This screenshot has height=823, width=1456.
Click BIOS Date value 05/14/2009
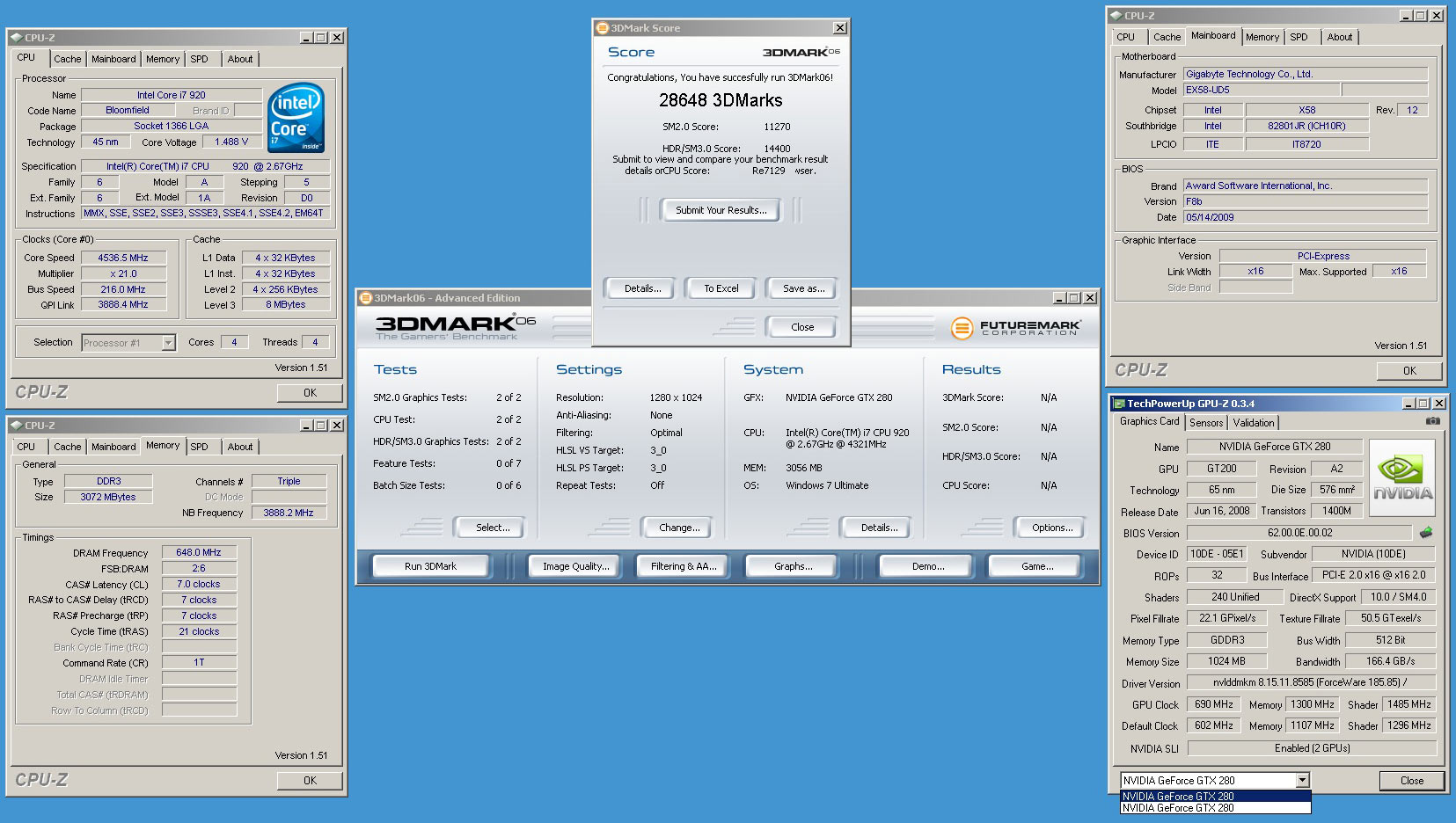click(1305, 217)
